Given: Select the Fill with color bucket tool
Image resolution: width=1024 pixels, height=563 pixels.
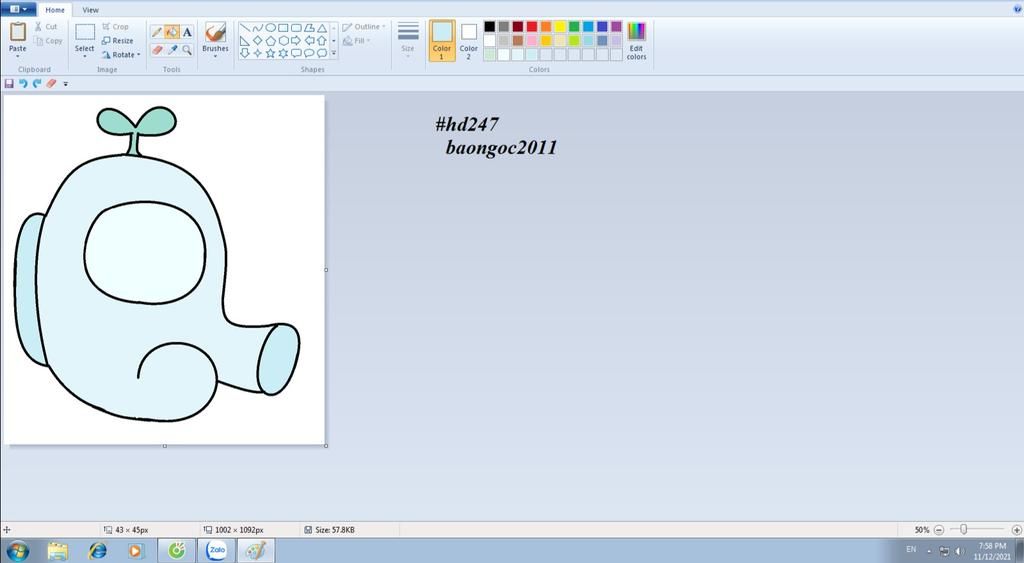Looking at the screenshot, I should pos(172,32).
